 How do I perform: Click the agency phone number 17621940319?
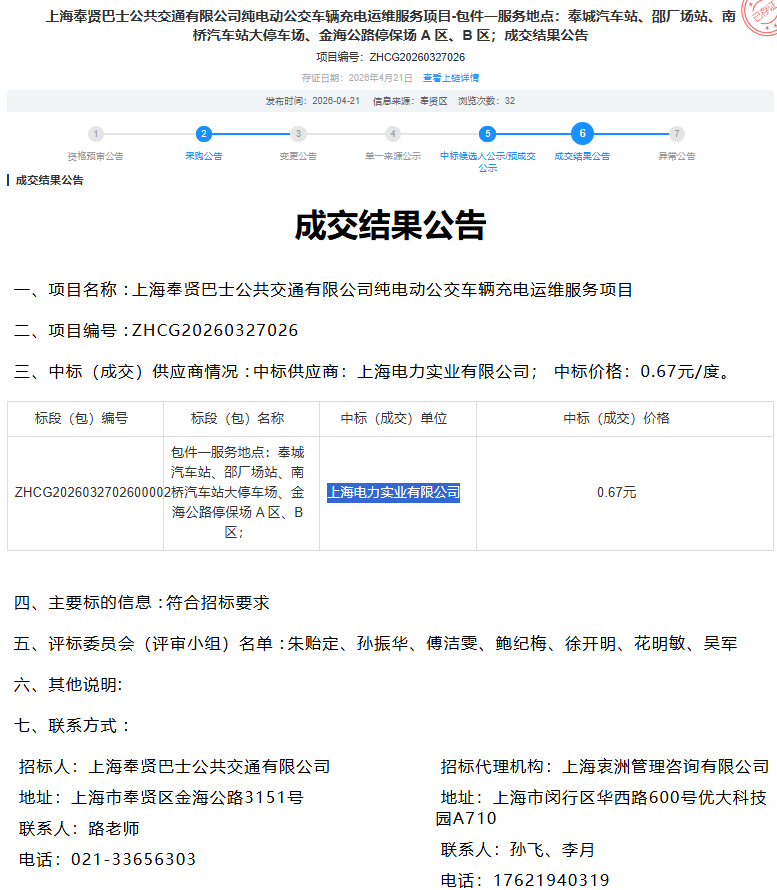tap(551, 880)
